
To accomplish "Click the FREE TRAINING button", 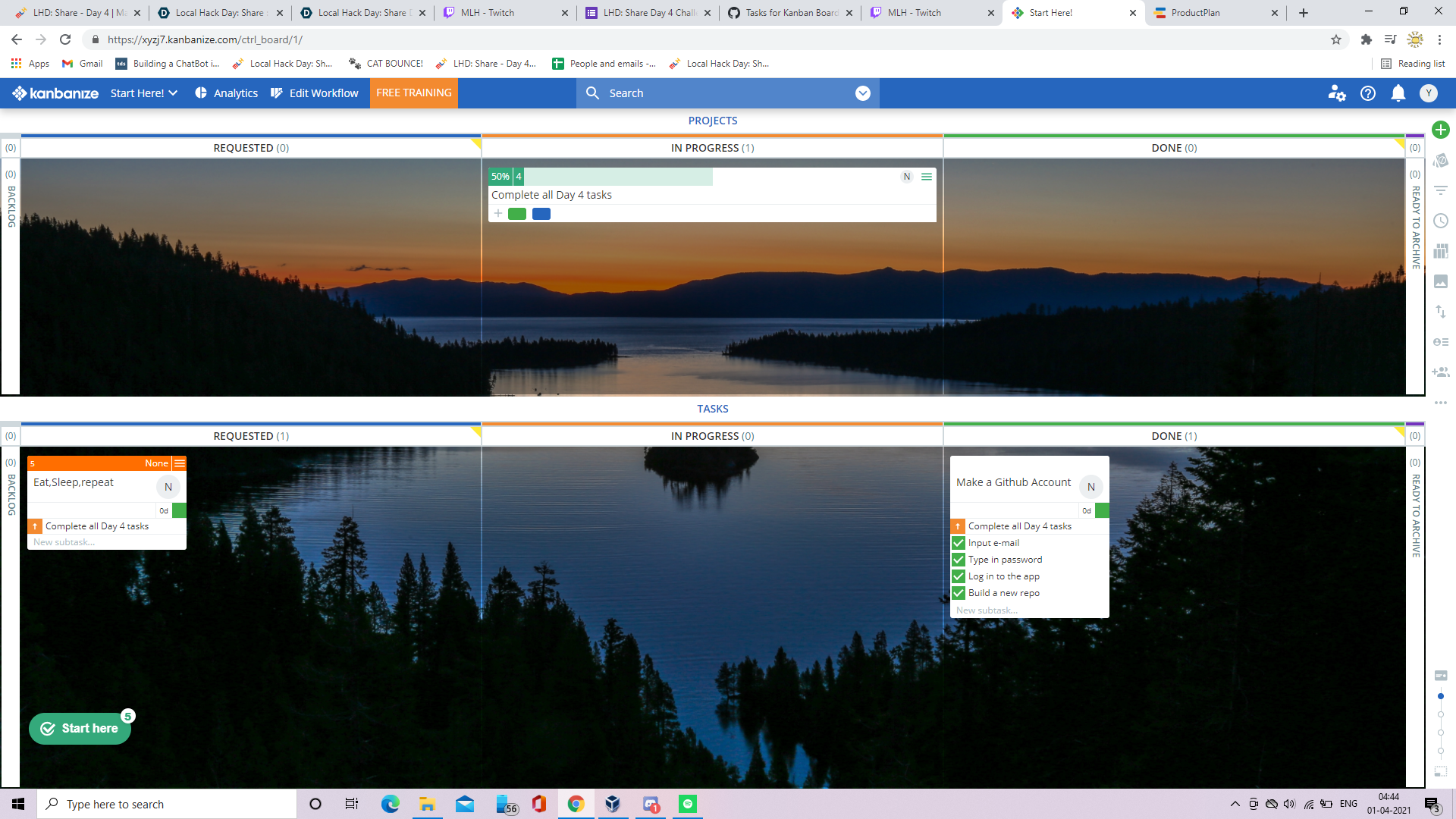I will point(413,93).
